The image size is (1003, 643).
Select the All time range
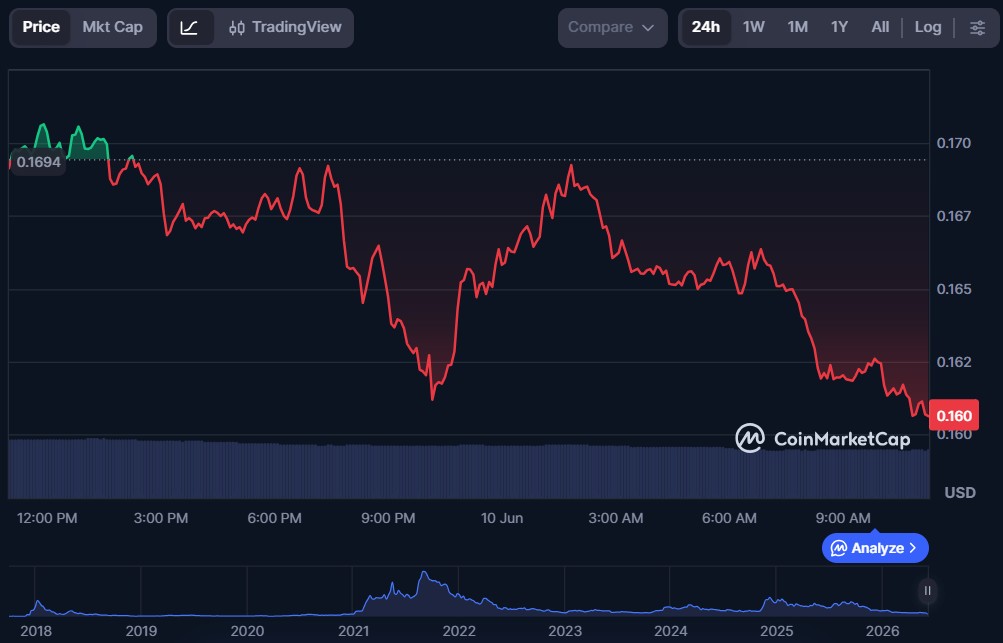click(x=880, y=28)
